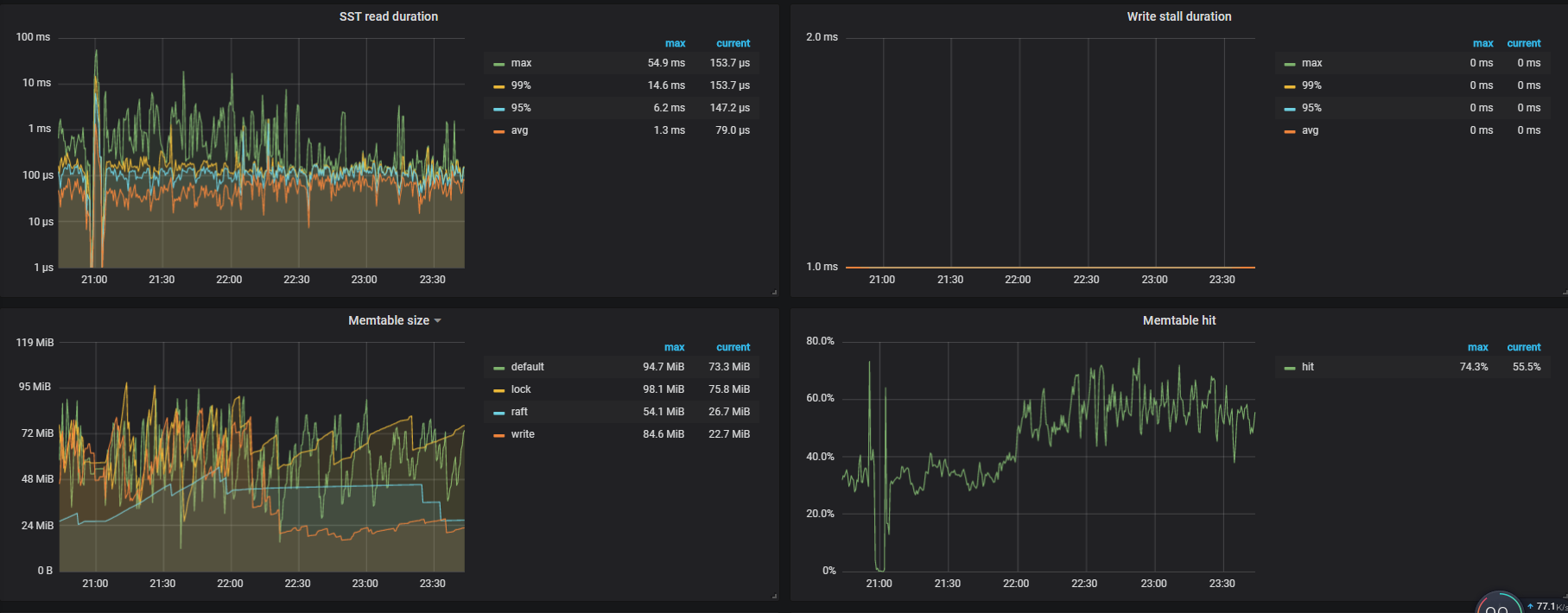
Task: Click the orange color swatch beside write series
Action: (498, 435)
